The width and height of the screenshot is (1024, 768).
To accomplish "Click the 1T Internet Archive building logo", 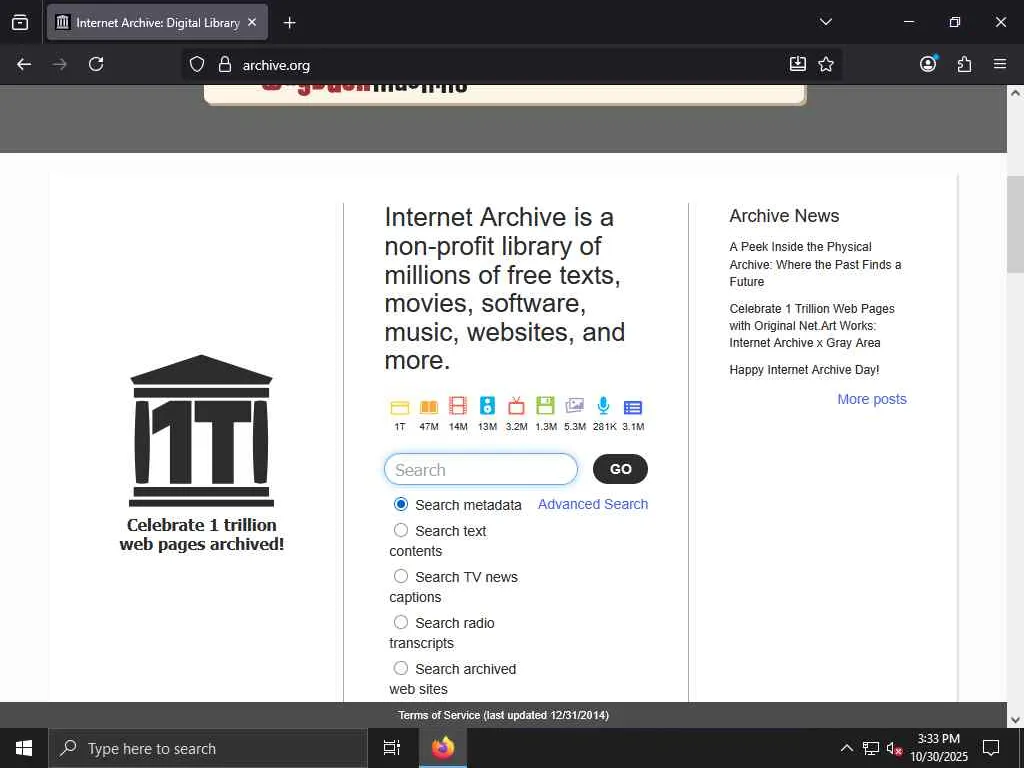I will (201, 430).
